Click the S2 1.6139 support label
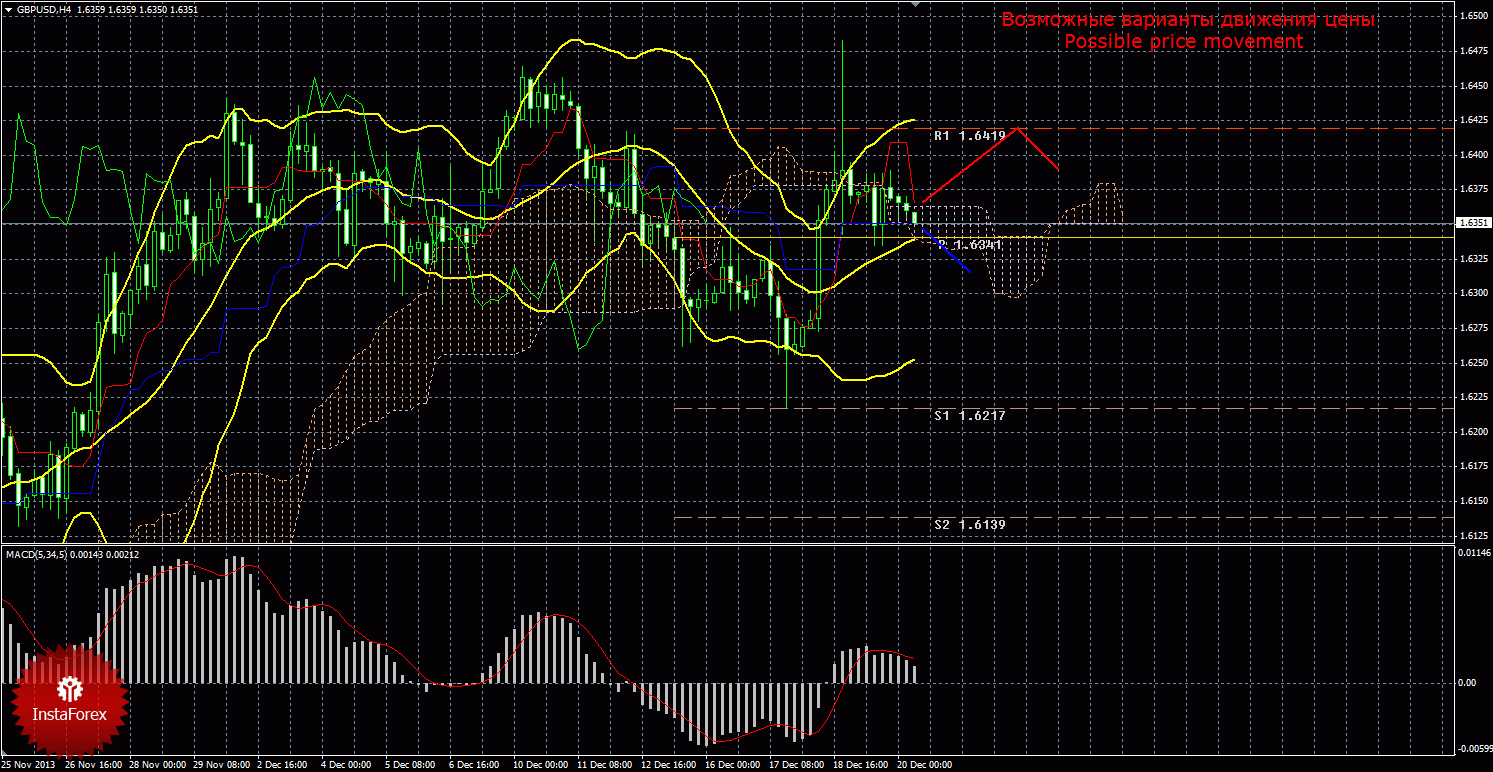This screenshot has width=1493, height=772. pos(970,524)
